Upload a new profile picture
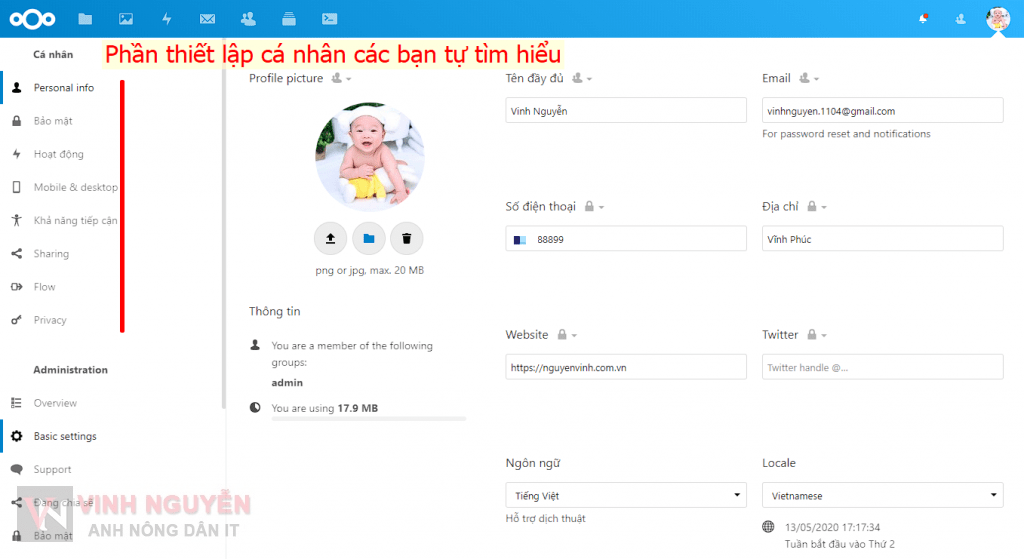Viewport: 1024px width, 559px height. pos(330,238)
